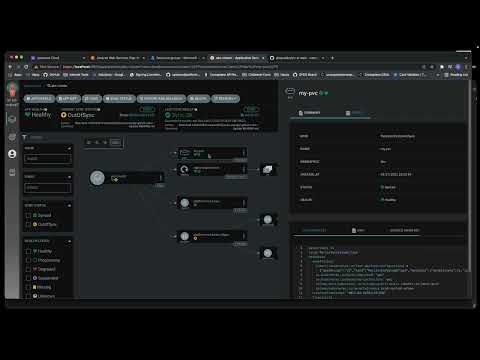The image size is (480, 360).
Task: Open the Reading list in bookmarks bar
Action: (x=456, y=75)
